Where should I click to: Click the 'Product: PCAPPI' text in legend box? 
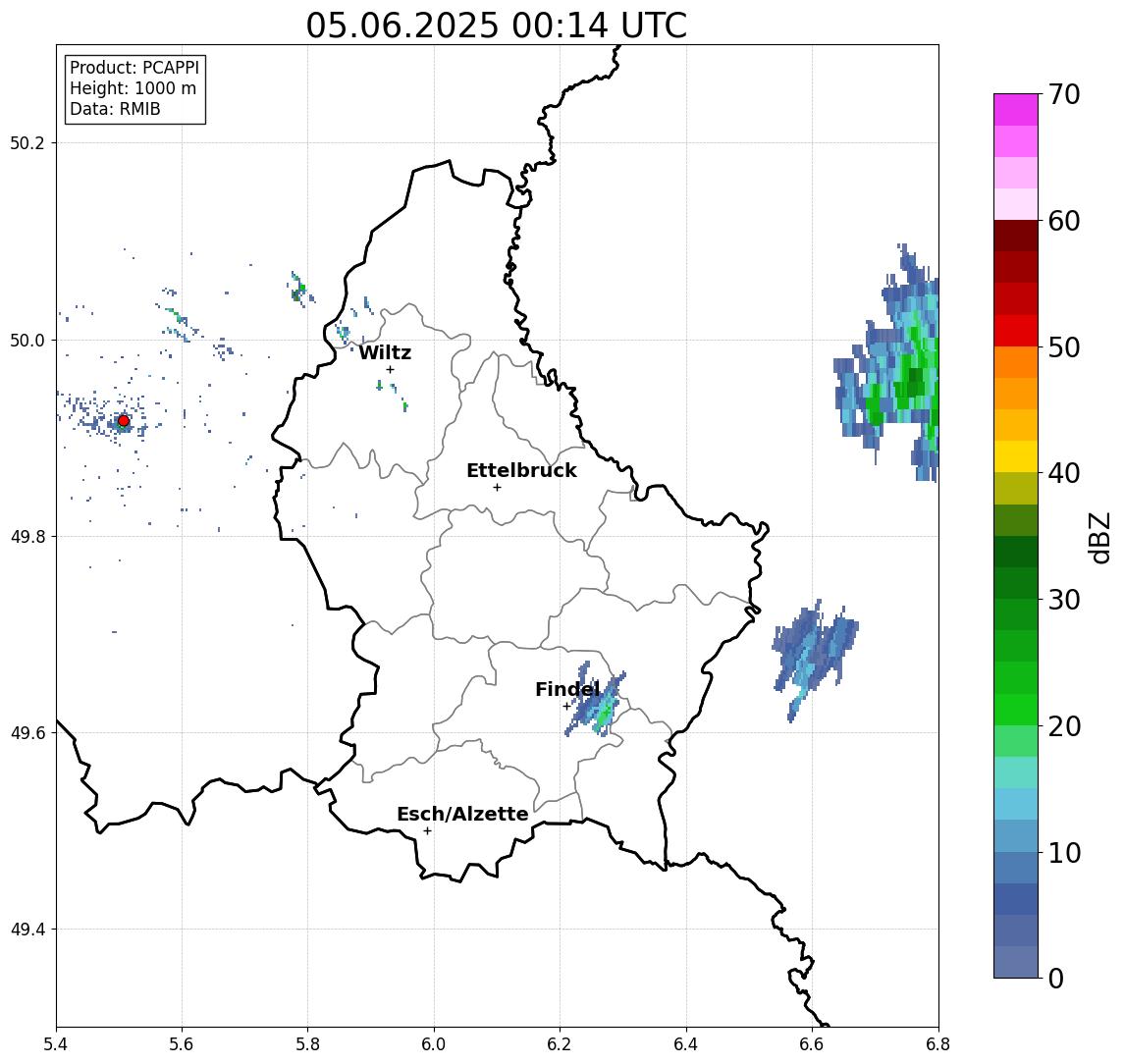coord(134,68)
